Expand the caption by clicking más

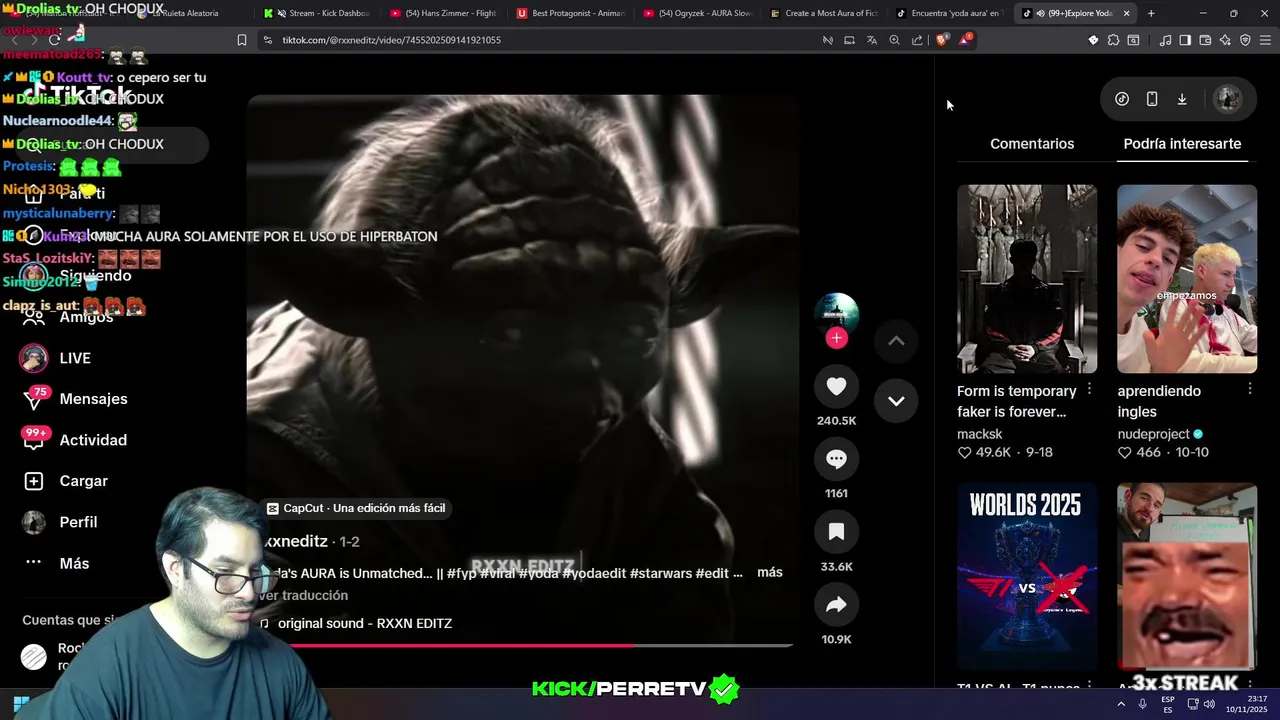coord(769,573)
